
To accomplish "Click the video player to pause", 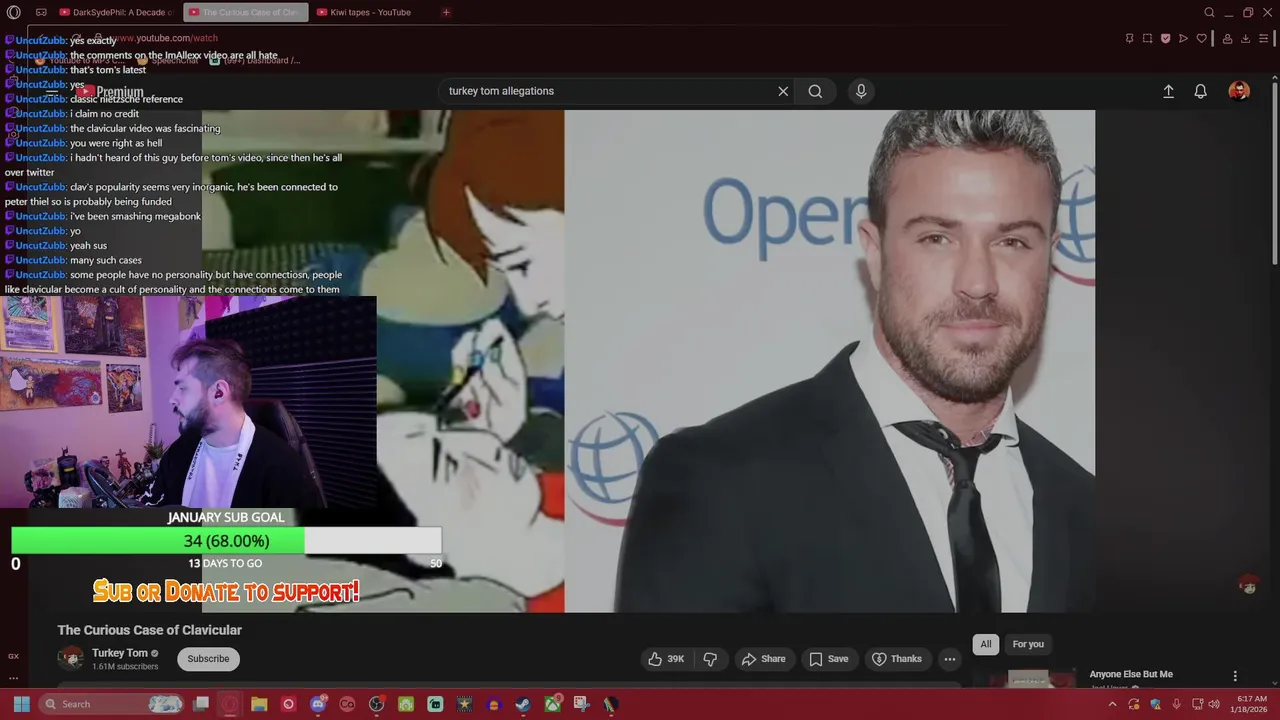I will [x=648, y=361].
